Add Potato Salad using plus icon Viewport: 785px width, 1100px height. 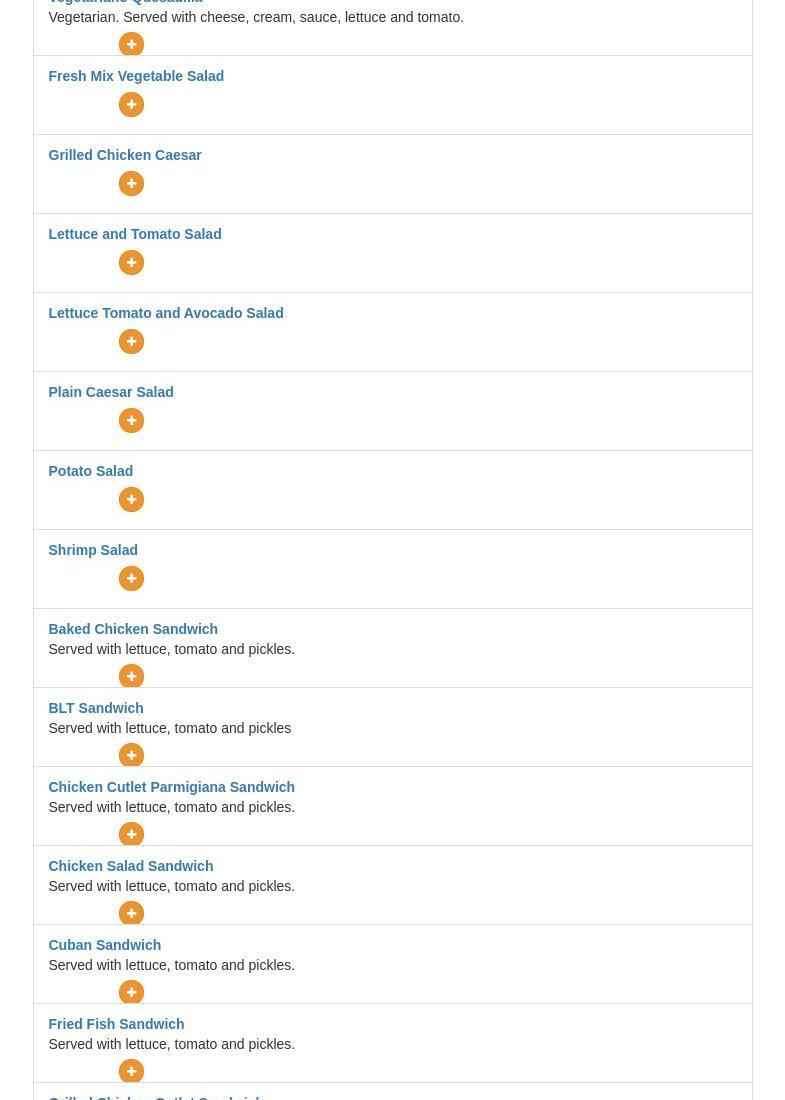point(131,499)
